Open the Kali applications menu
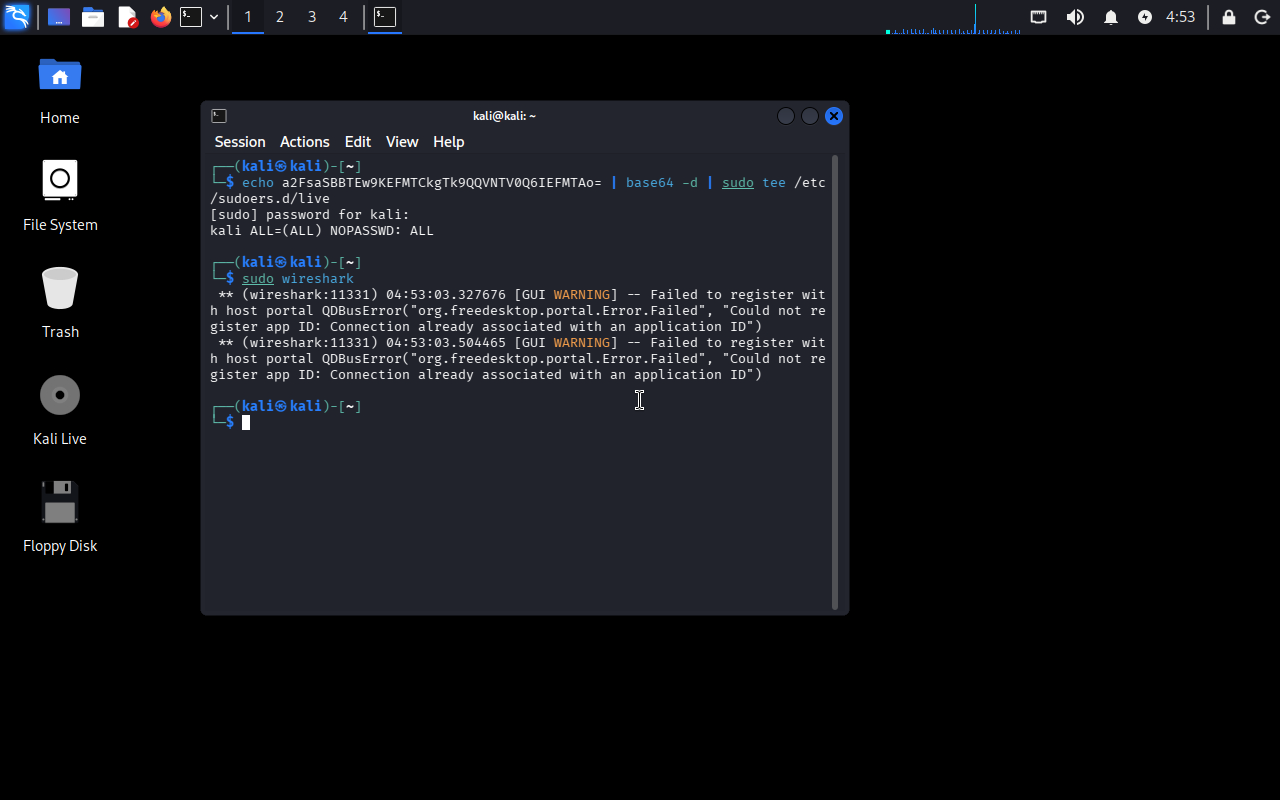This screenshot has width=1280, height=800. (x=17, y=17)
